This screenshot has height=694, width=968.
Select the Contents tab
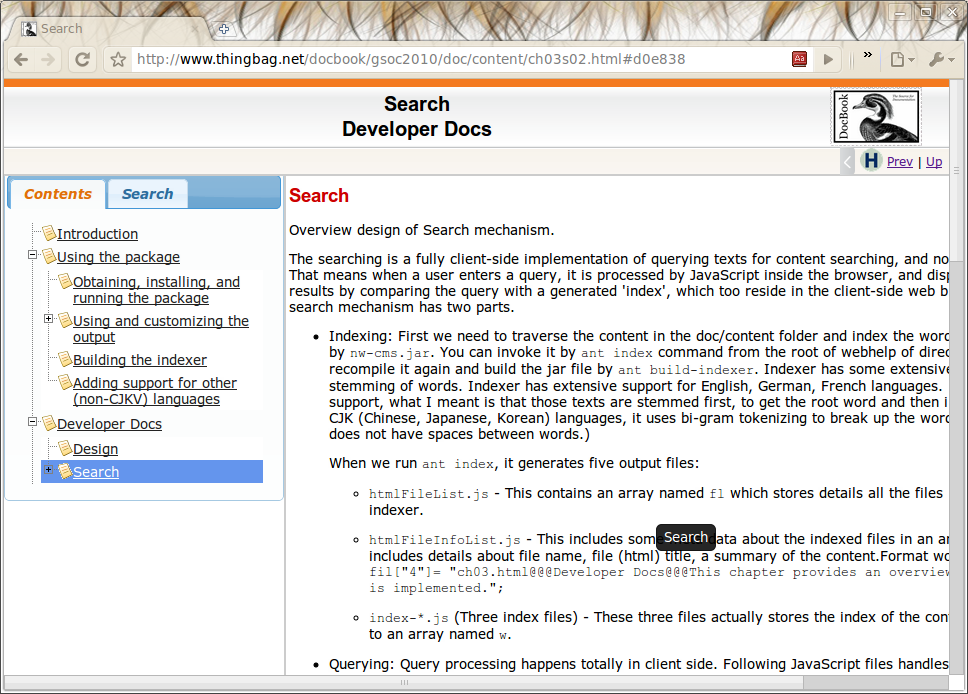pos(57,193)
